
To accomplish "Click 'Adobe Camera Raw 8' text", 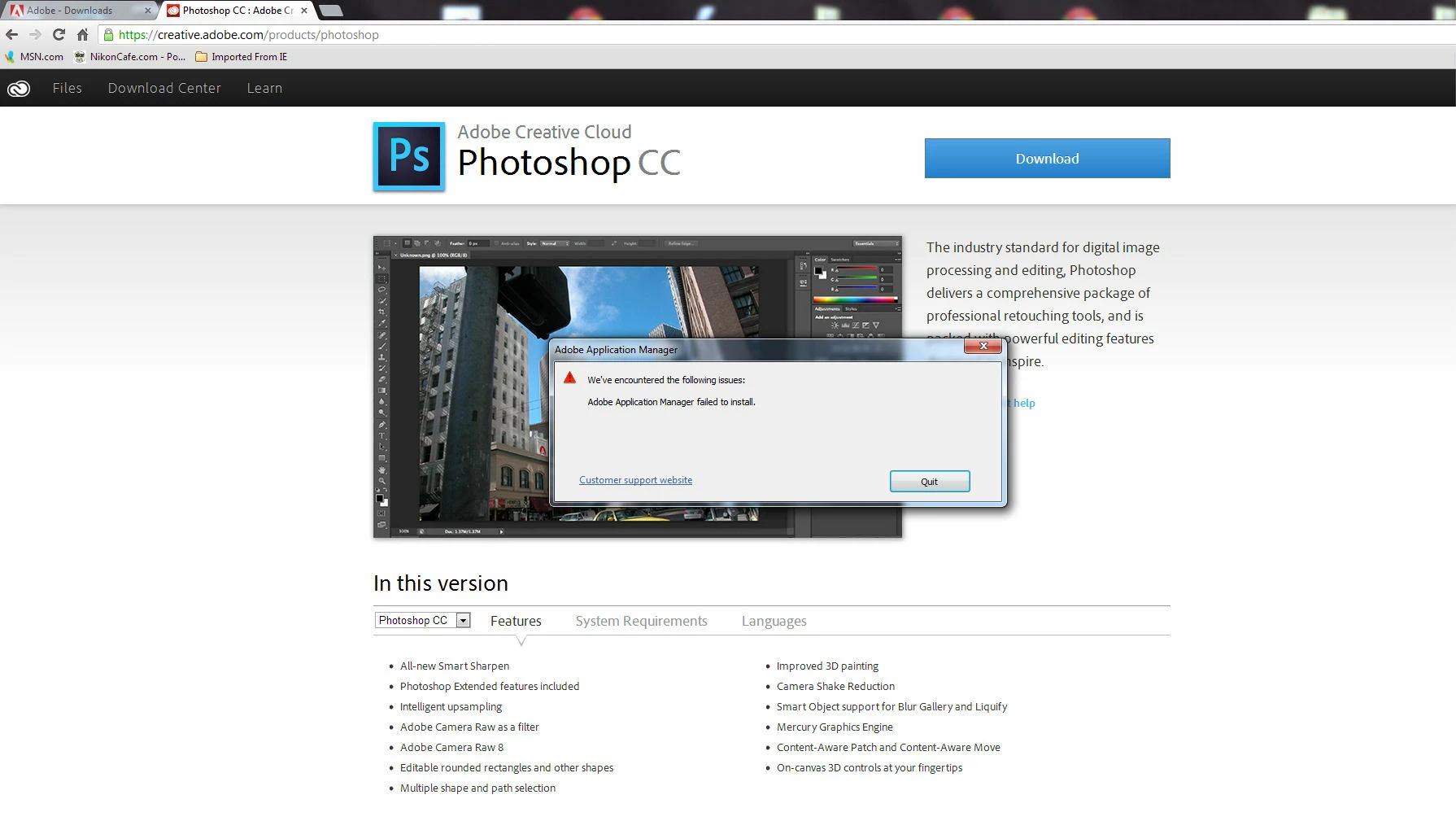I will (x=451, y=747).
